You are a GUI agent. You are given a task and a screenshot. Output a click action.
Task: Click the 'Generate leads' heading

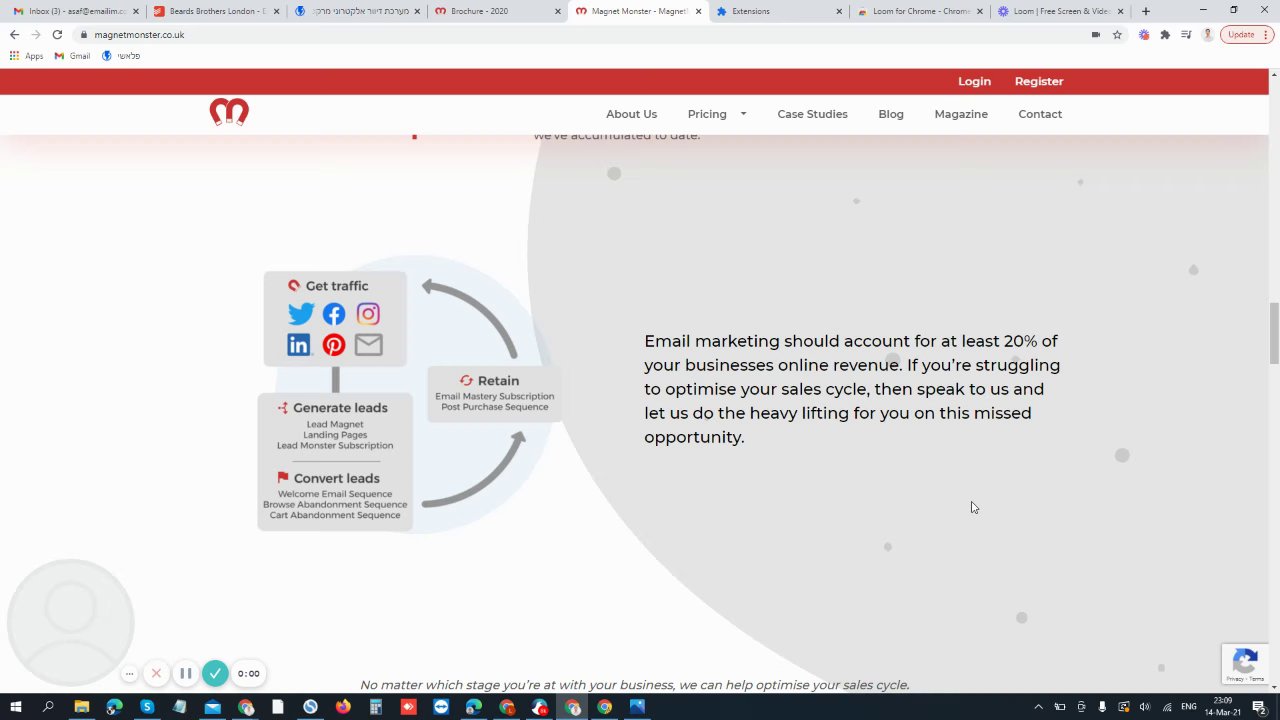click(x=340, y=408)
